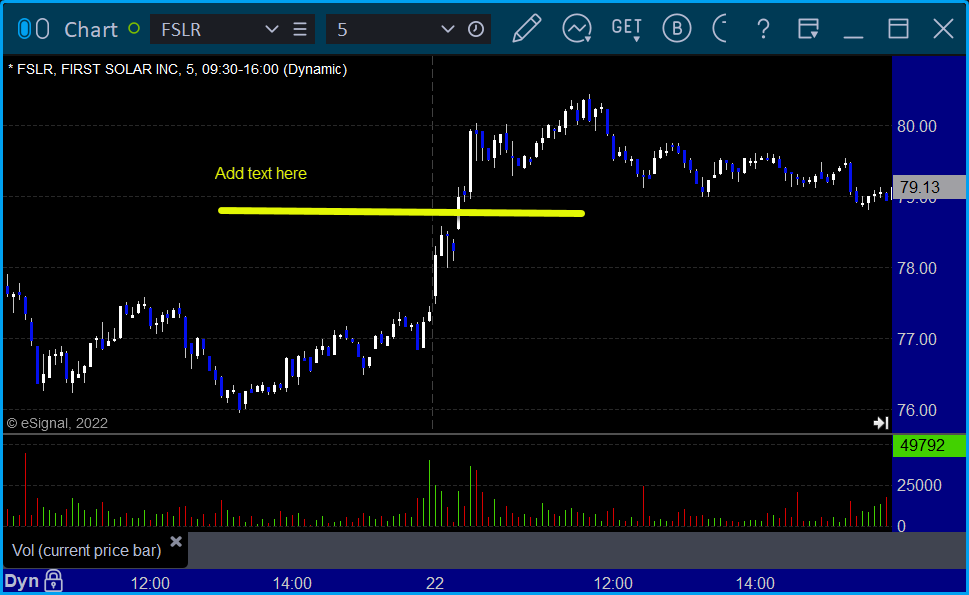Click the partial circle icon next to B
969x595 pixels.
[x=720, y=28]
